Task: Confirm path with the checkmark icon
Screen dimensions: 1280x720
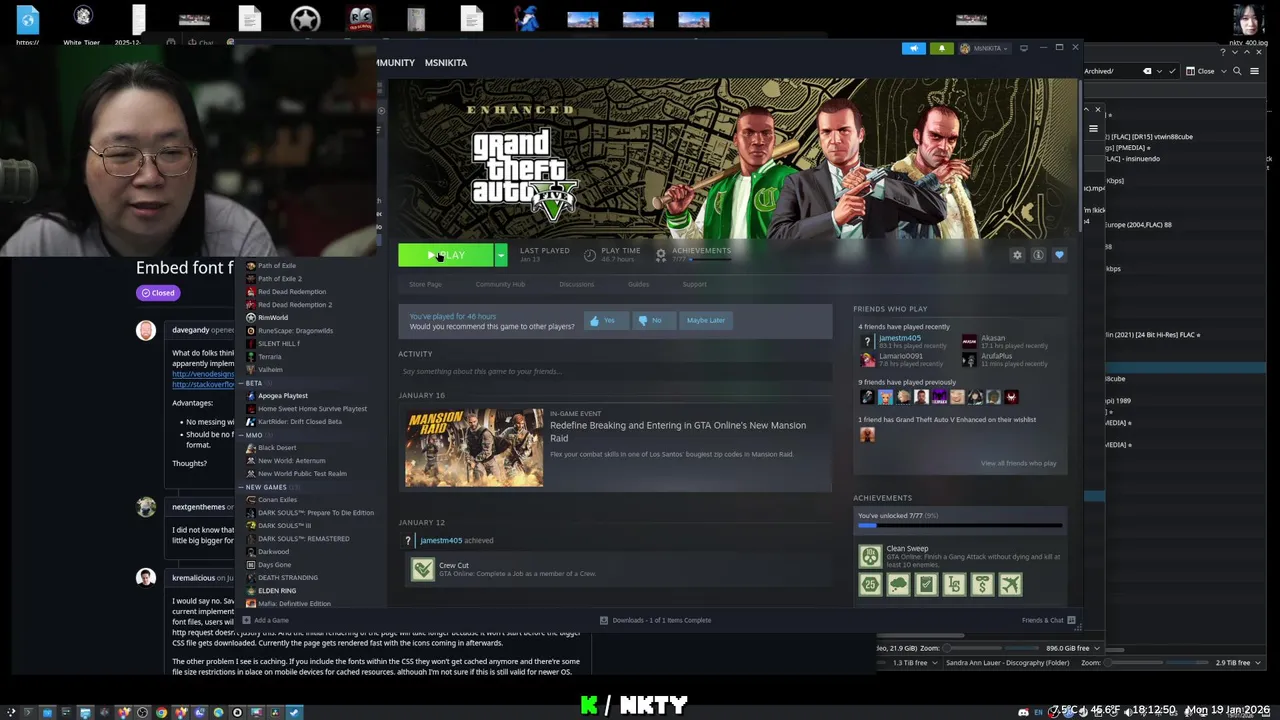Action: click(x=1171, y=71)
